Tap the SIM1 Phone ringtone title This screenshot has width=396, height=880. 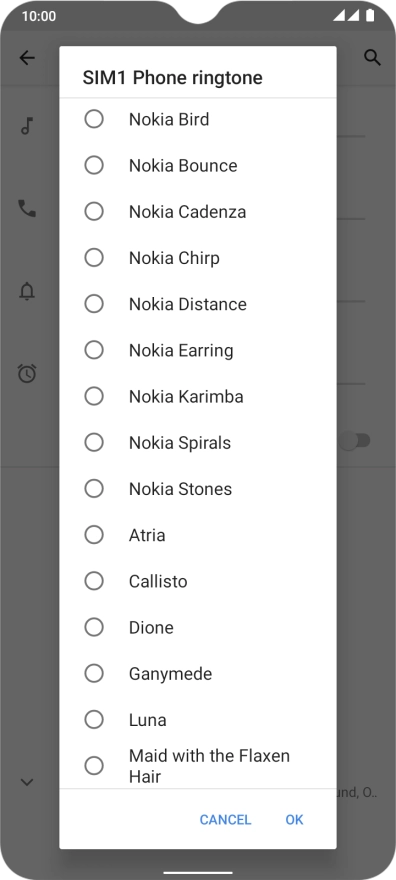click(x=173, y=77)
